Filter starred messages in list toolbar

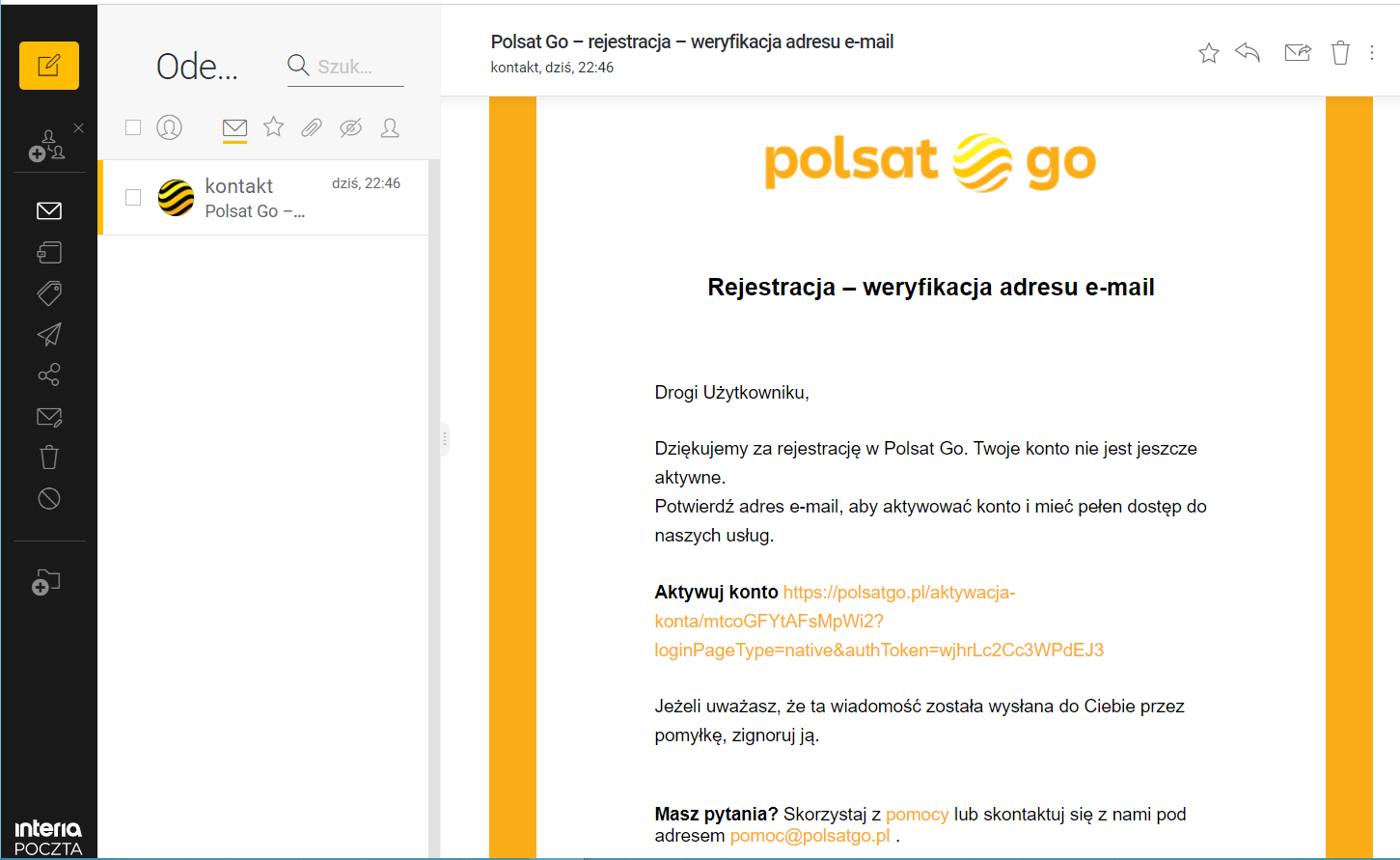click(274, 126)
